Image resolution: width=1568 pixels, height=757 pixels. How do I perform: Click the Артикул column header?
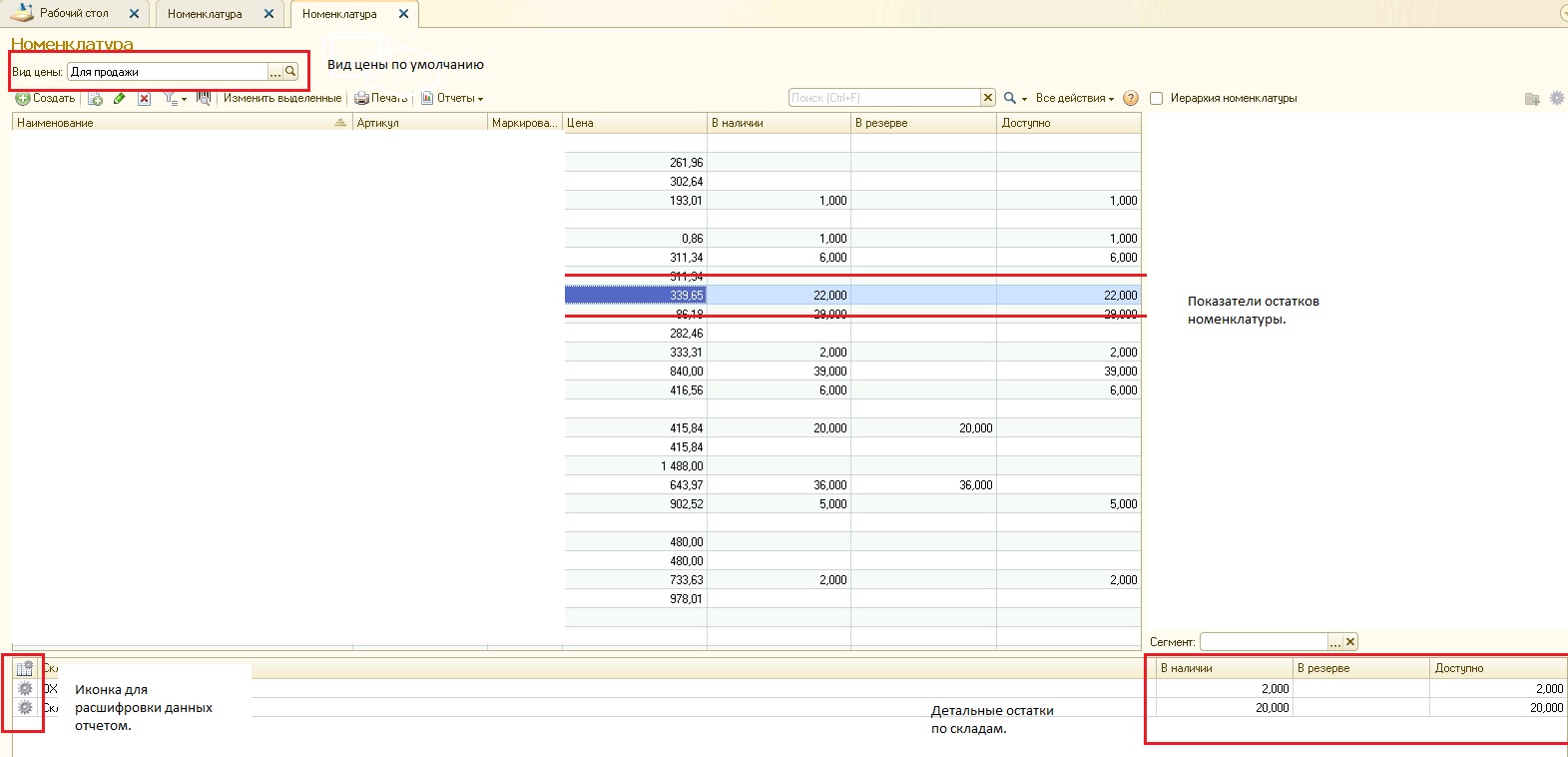tap(420, 123)
